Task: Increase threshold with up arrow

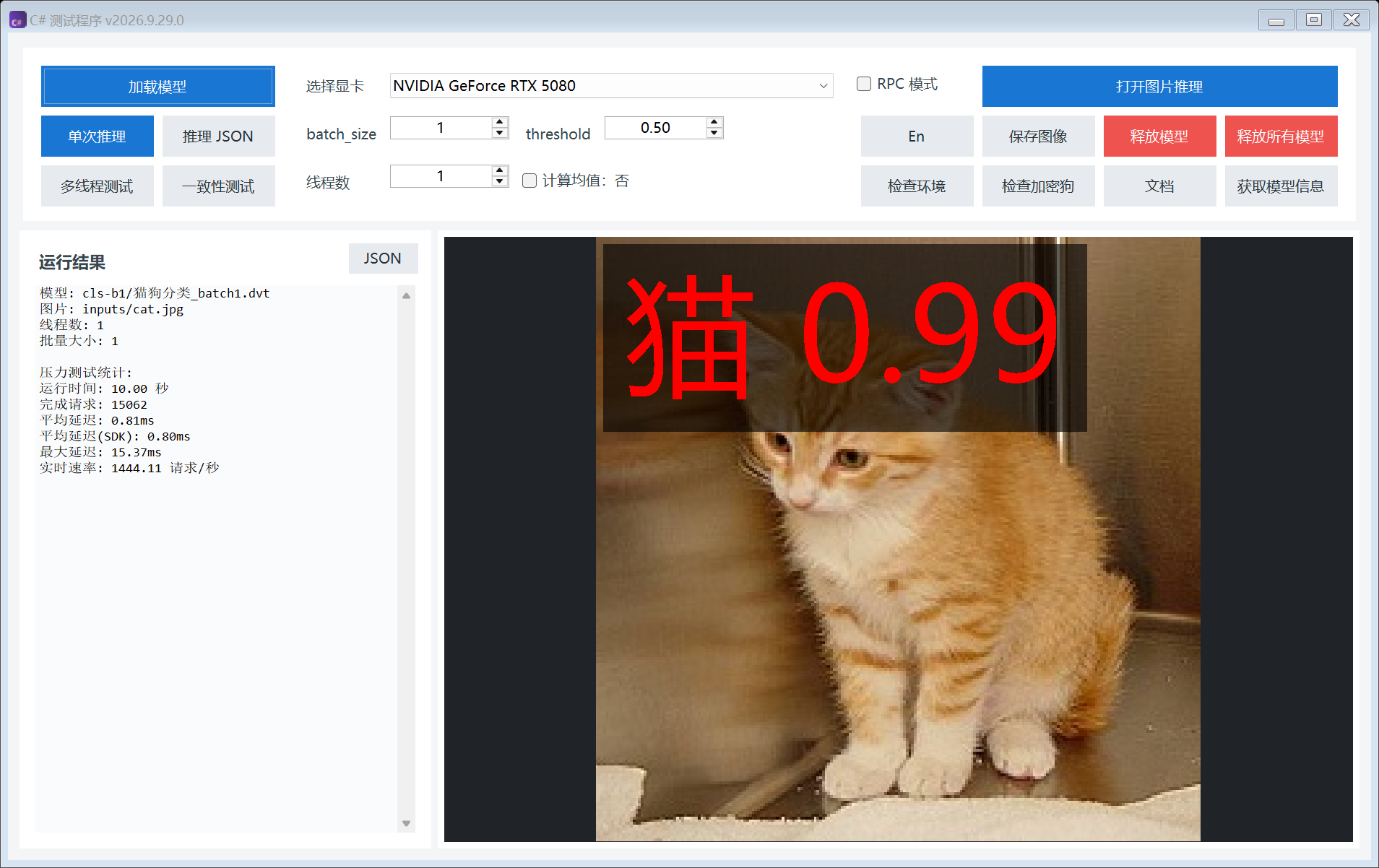Action: point(714,122)
